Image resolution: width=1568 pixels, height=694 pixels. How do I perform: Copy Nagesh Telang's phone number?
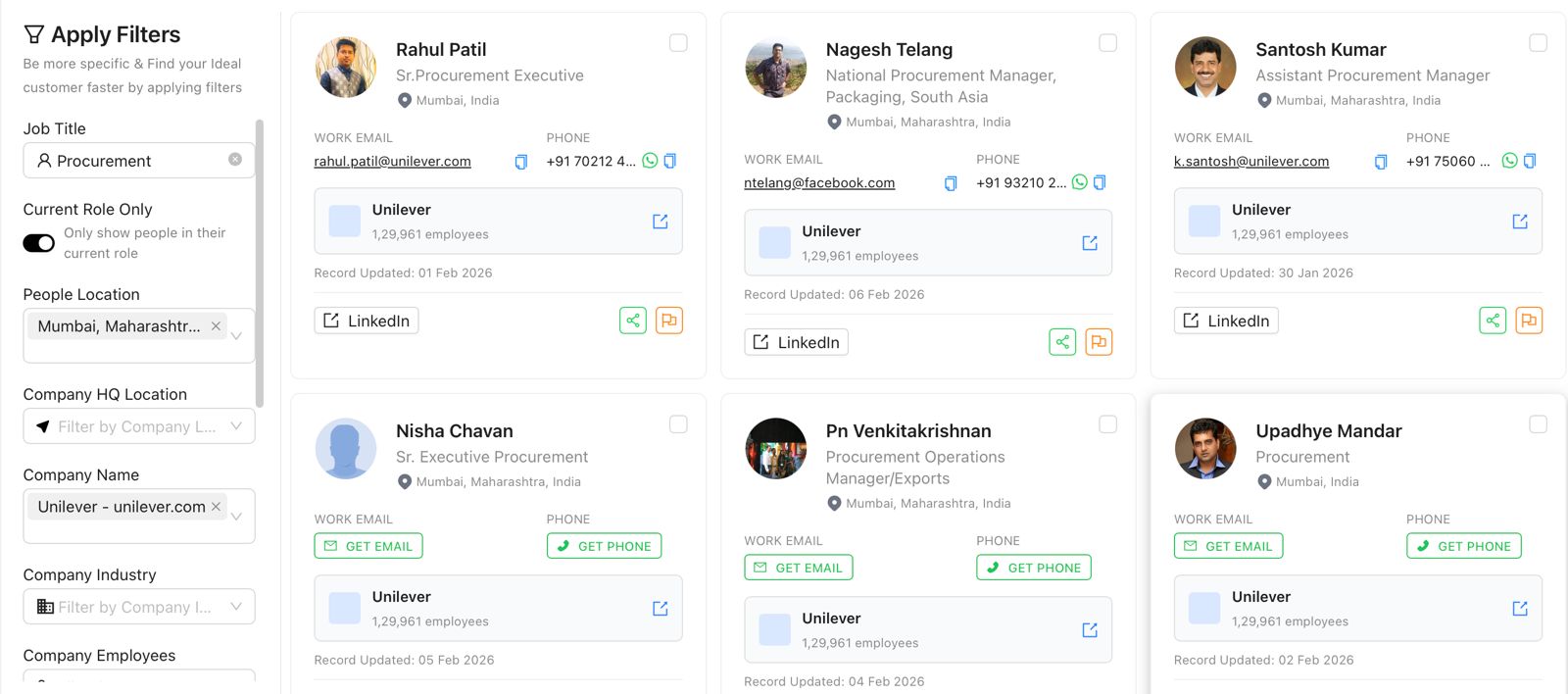[x=1100, y=182]
